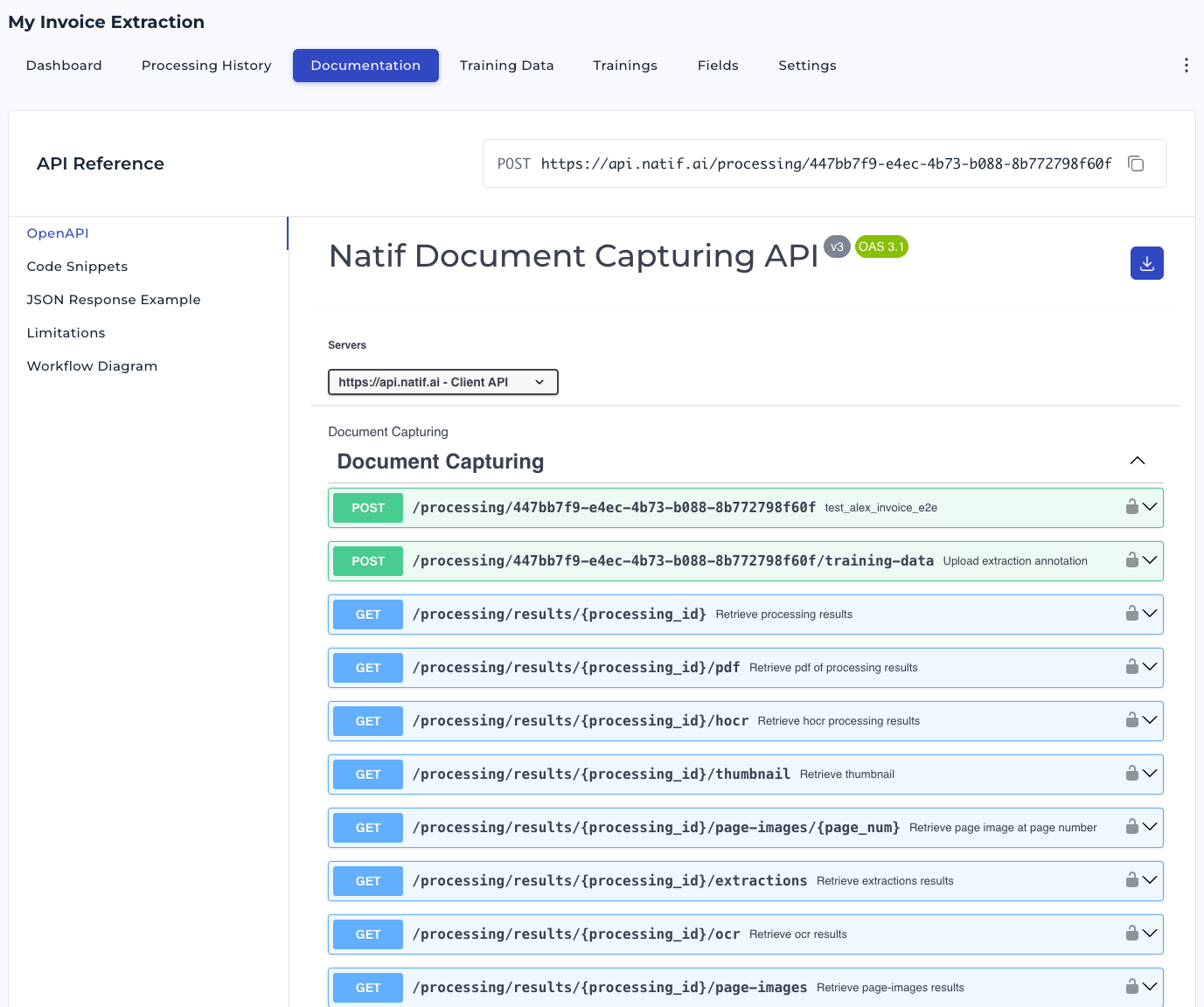The width and height of the screenshot is (1204, 1007).
Task: Expand the training-data POST endpoint chevron
Action: [x=1150, y=559]
